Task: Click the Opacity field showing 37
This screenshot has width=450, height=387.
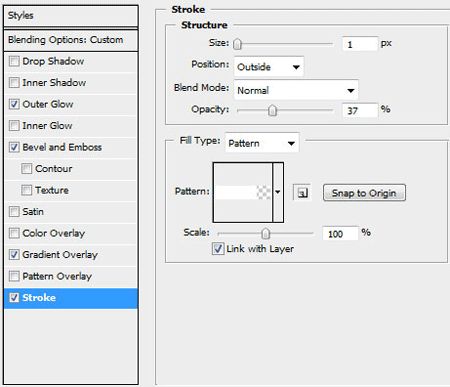Action: click(x=360, y=110)
